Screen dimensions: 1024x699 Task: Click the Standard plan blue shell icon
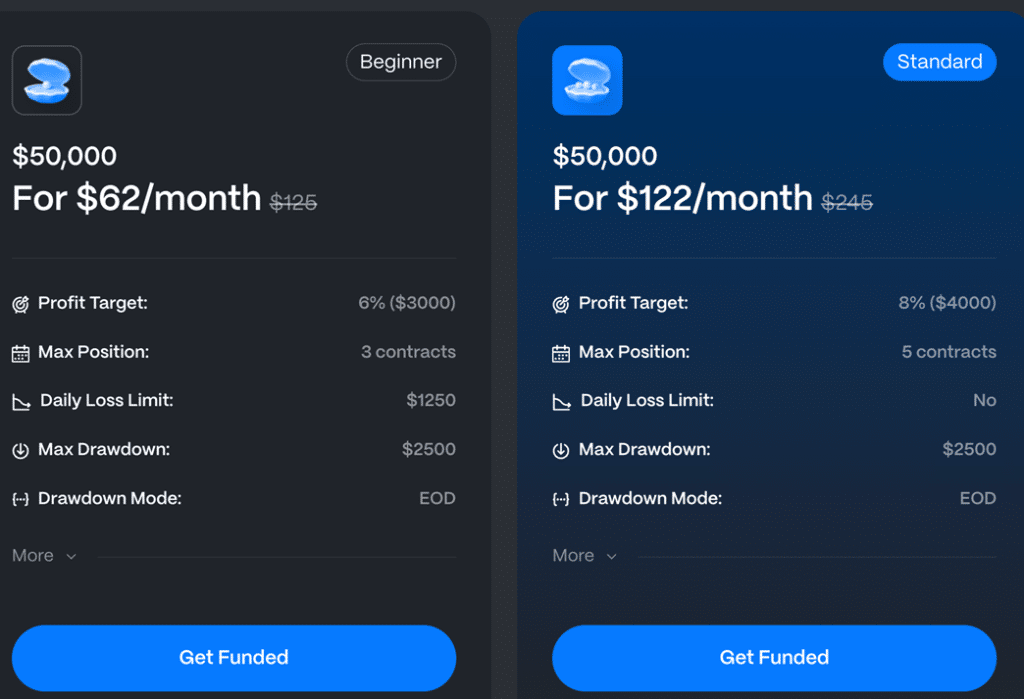(587, 80)
